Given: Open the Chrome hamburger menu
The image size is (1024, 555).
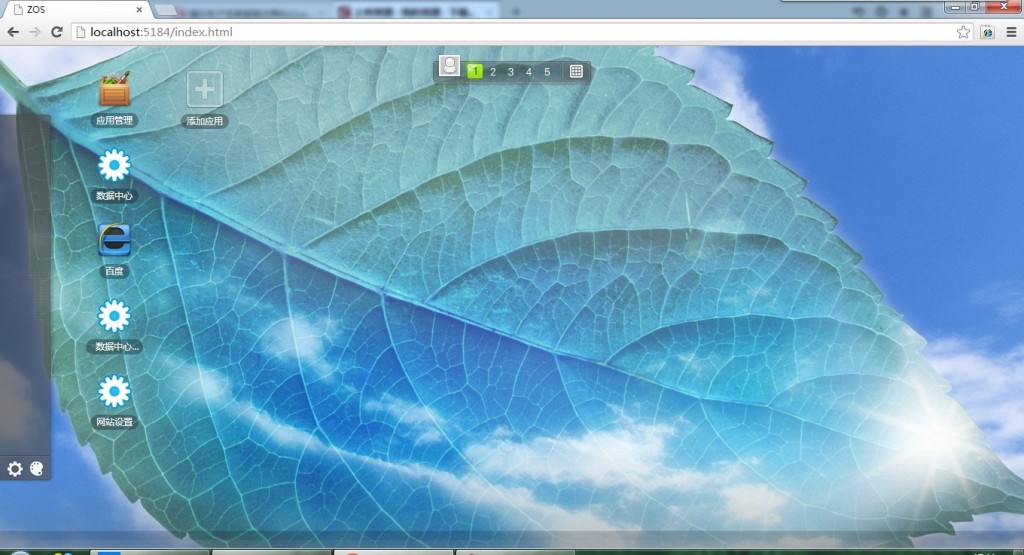Looking at the screenshot, I should coord(1011,32).
